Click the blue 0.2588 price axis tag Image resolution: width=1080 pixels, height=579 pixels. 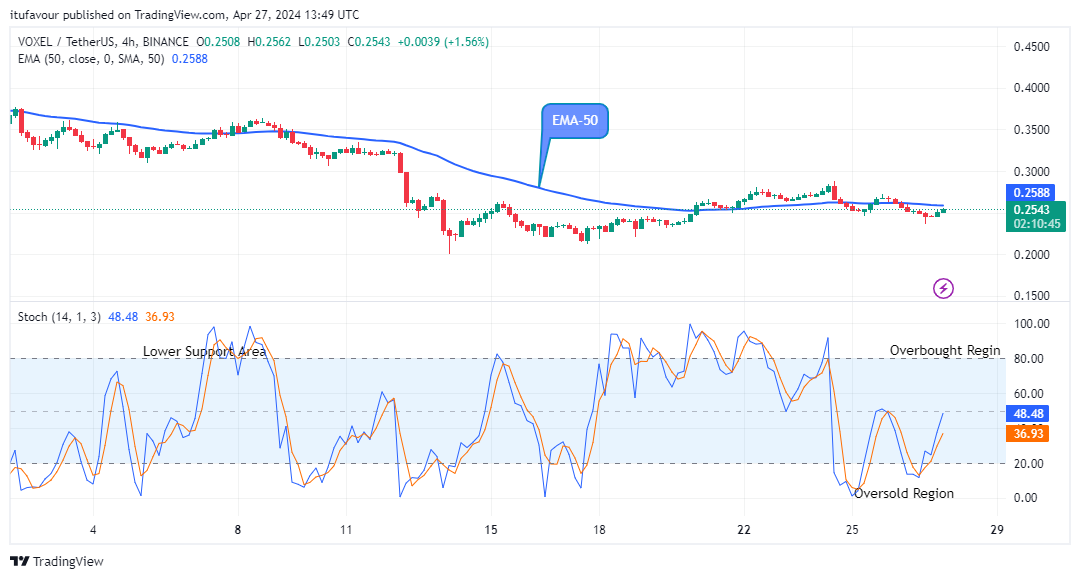(x=1031, y=193)
